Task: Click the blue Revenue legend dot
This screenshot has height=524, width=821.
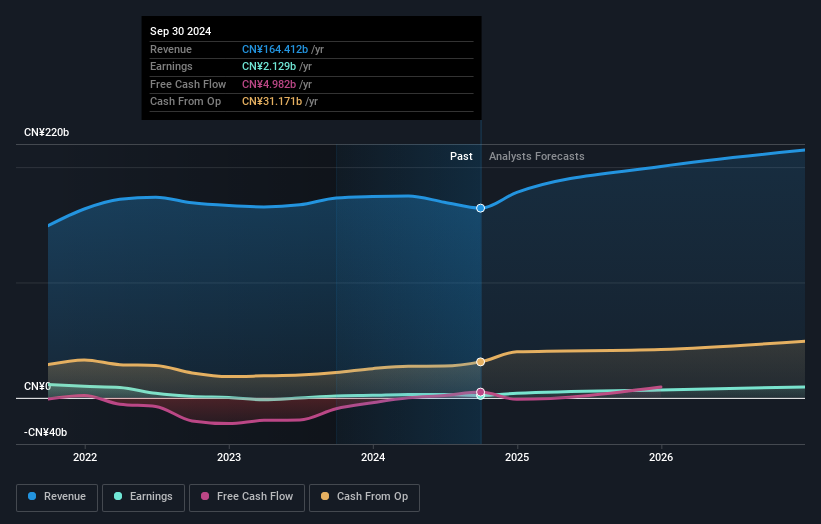Action: [32, 496]
